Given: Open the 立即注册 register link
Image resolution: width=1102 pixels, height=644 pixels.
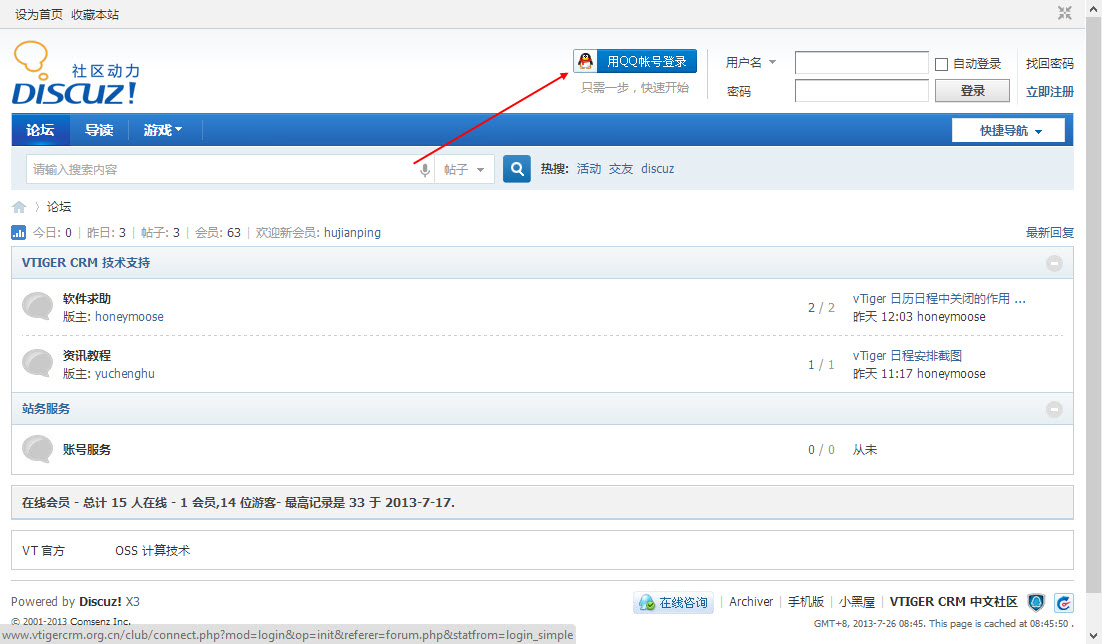Looking at the screenshot, I should pos(1049,91).
